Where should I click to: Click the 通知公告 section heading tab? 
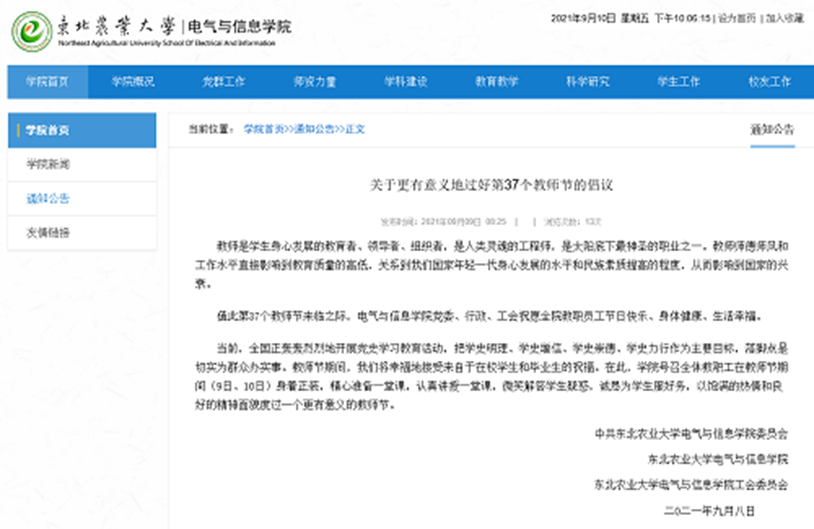(771, 130)
